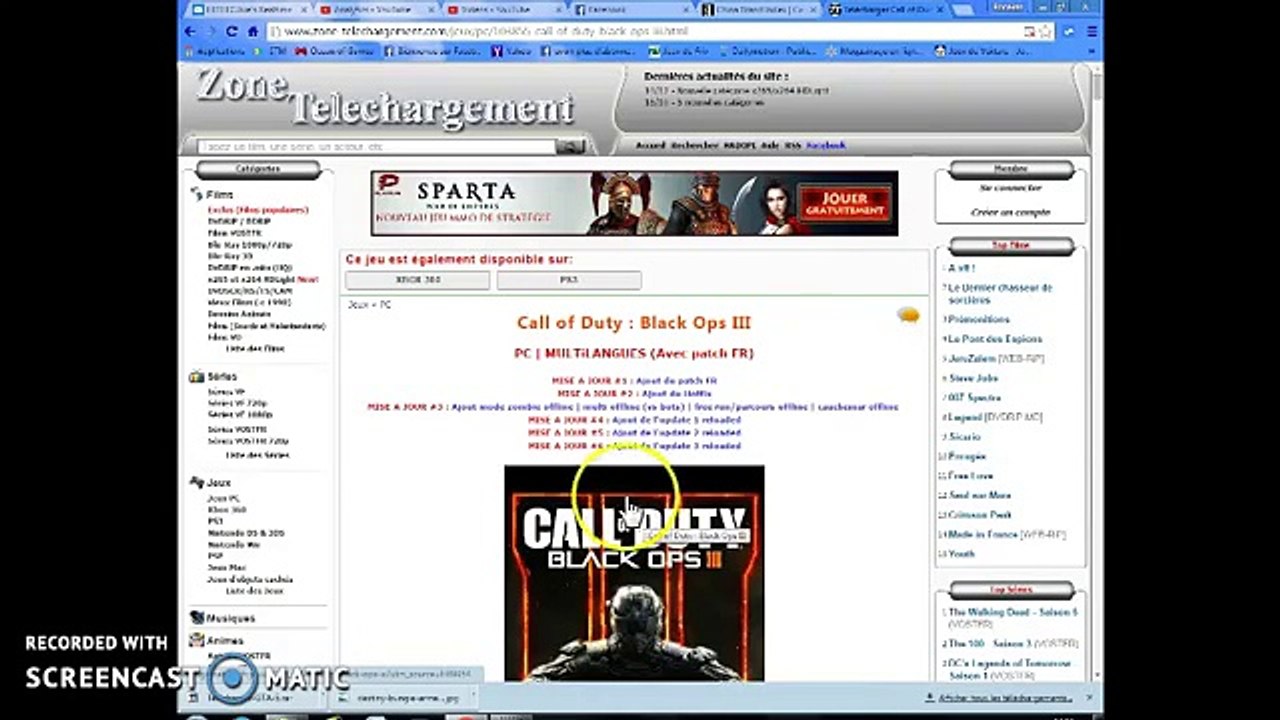This screenshot has height=720, width=1280.
Task: Open Exclus (films populaires) link
Action: pyautogui.click(x=258, y=210)
